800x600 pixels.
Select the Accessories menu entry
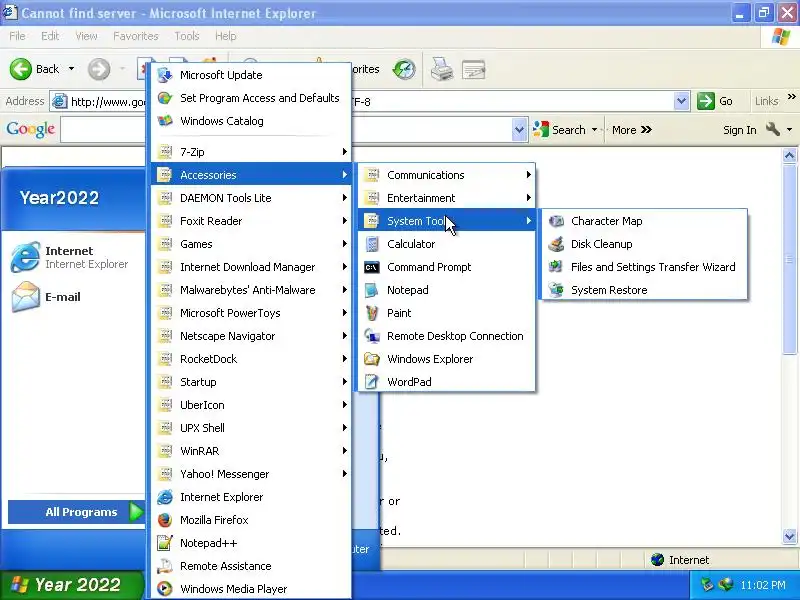click(x=251, y=175)
